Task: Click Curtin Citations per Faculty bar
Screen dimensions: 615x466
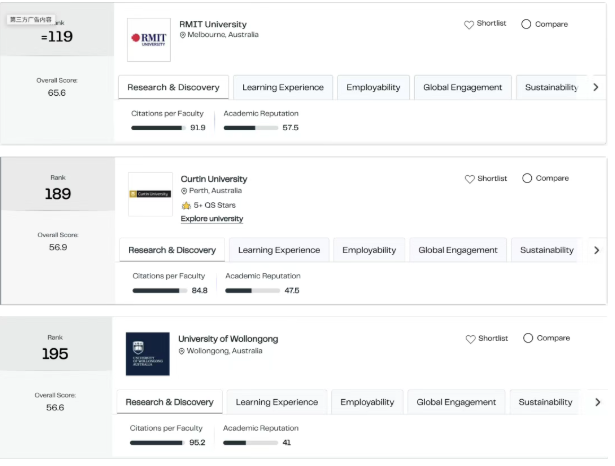Action: [160, 291]
